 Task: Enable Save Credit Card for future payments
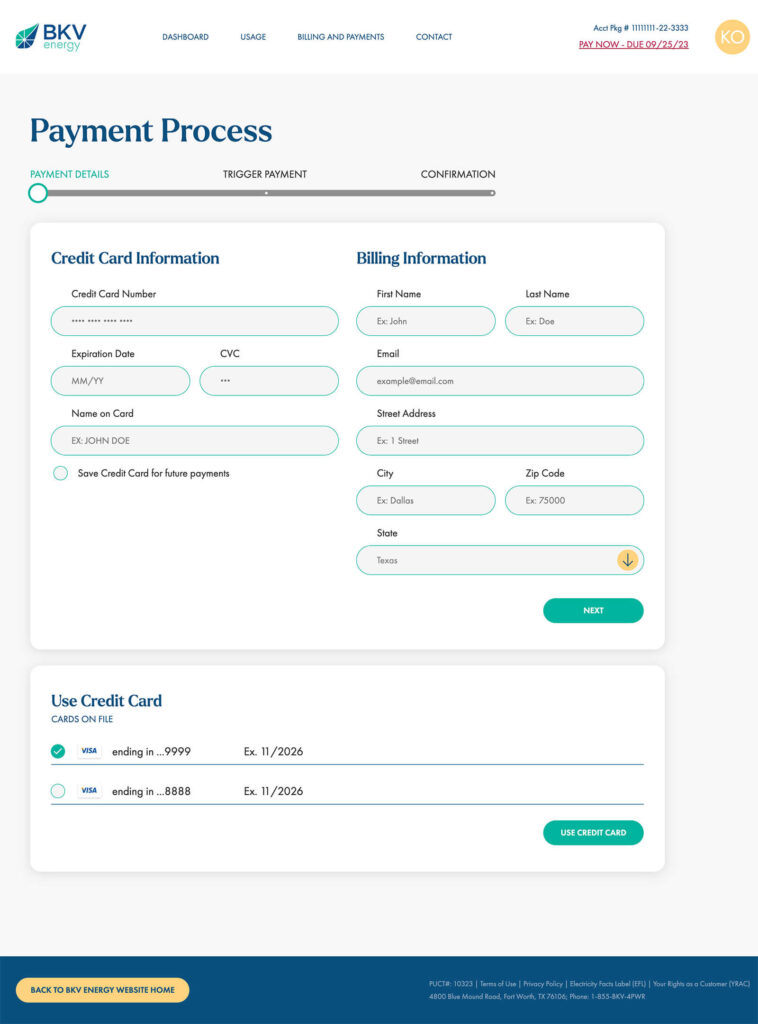(61, 473)
